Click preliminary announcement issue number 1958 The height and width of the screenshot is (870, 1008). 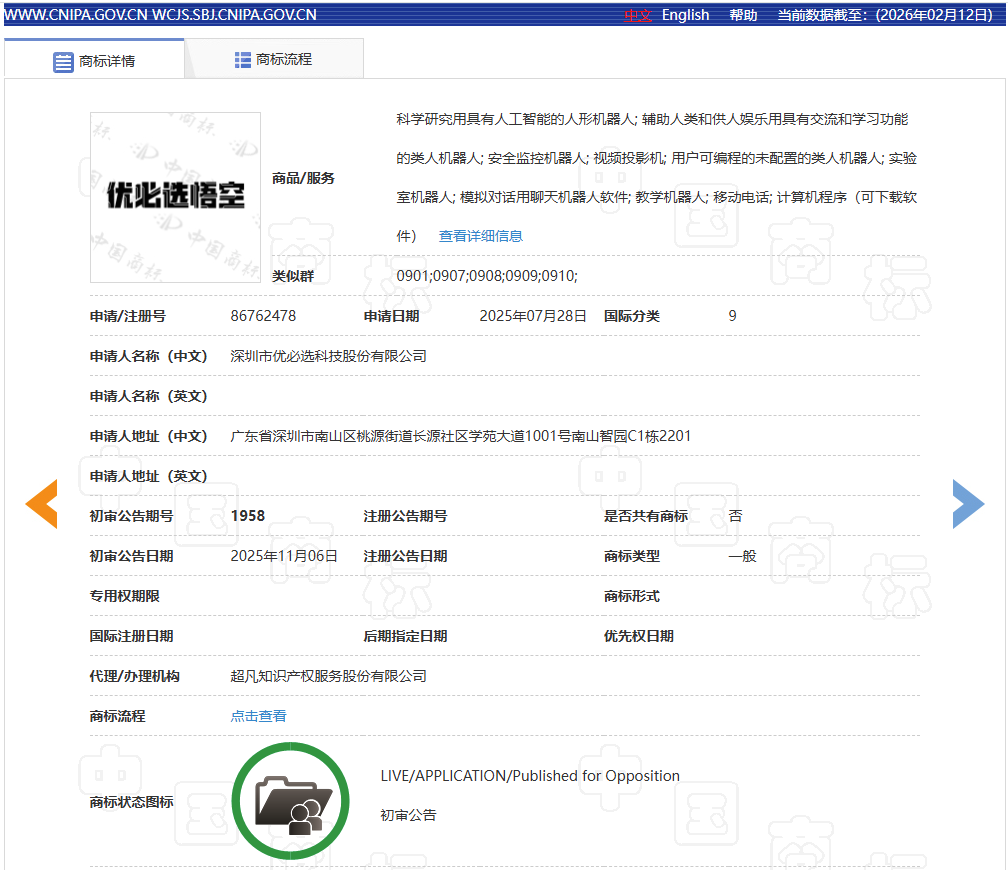click(x=247, y=516)
